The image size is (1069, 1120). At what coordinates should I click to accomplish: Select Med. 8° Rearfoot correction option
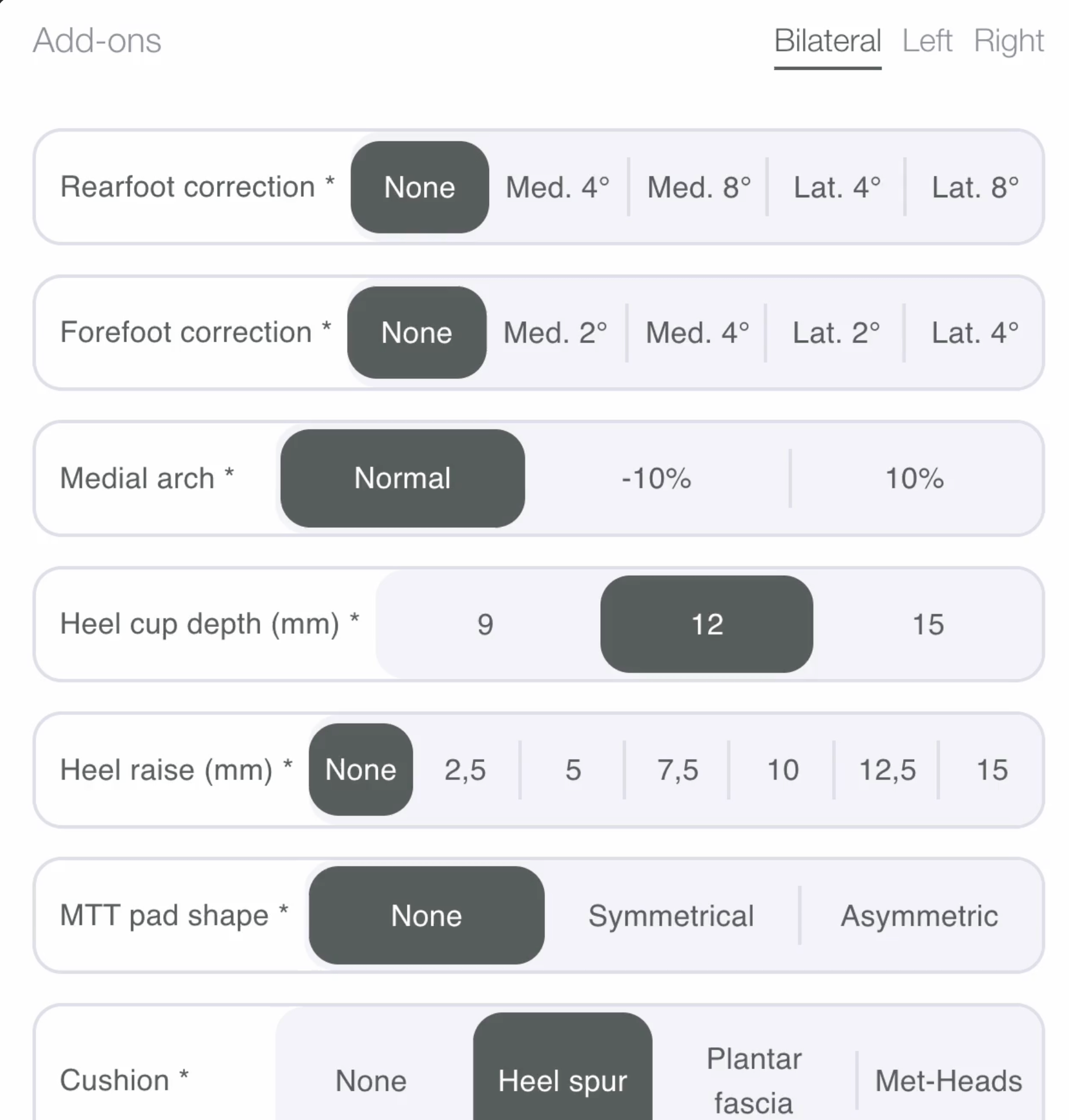click(699, 187)
